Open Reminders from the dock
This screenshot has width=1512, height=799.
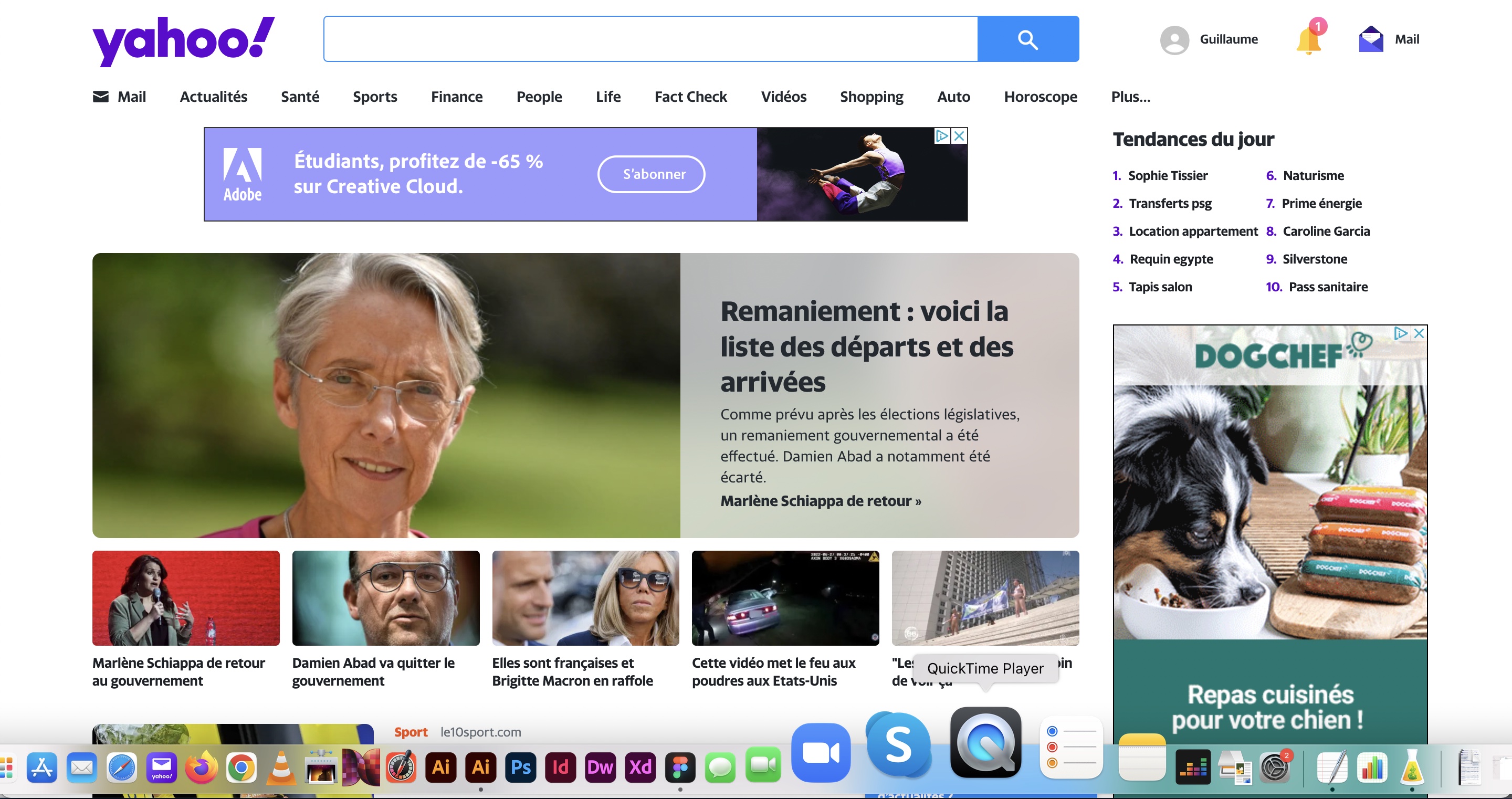tap(1071, 747)
